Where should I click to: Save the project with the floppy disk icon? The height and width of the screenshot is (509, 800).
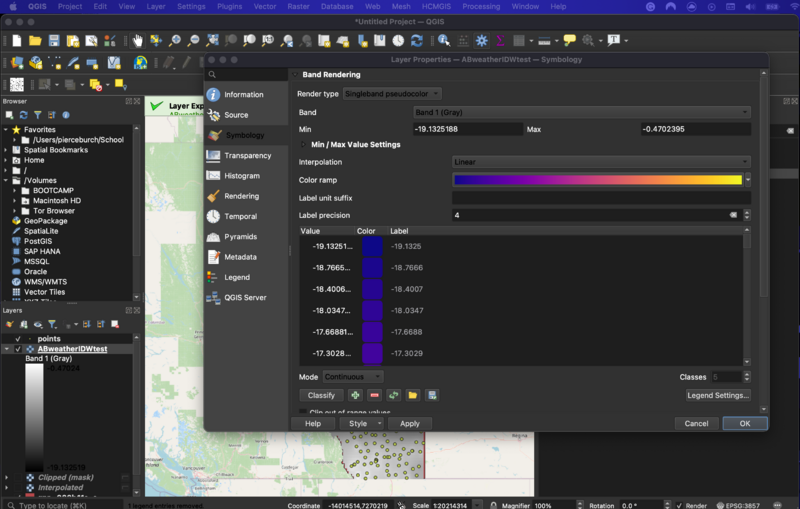[54, 41]
